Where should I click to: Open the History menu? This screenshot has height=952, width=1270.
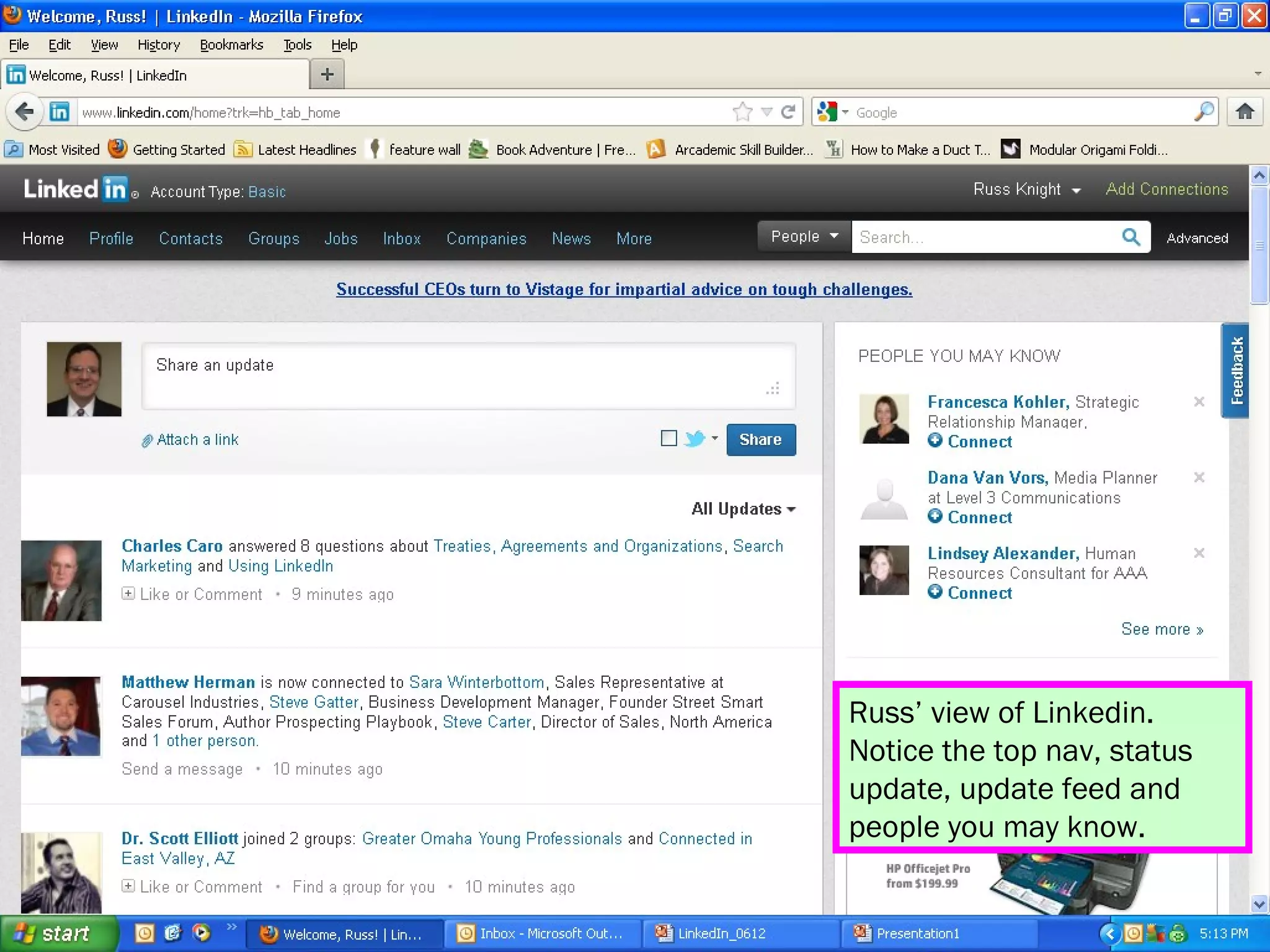(x=159, y=45)
